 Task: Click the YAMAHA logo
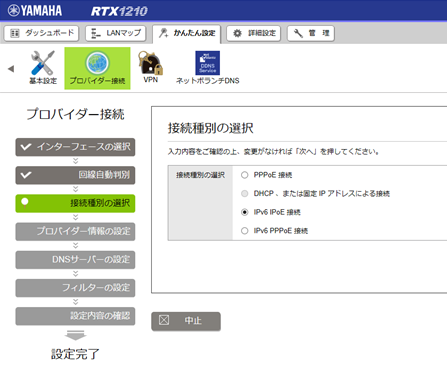(x=35, y=10)
